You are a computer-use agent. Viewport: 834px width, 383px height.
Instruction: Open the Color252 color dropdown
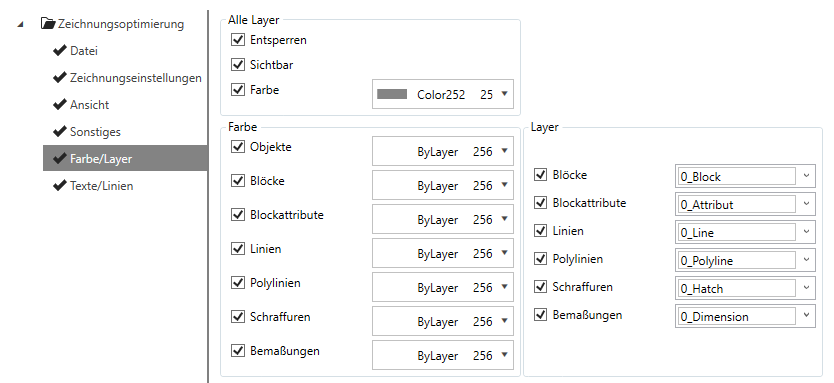pyautogui.click(x=443, y=95)
